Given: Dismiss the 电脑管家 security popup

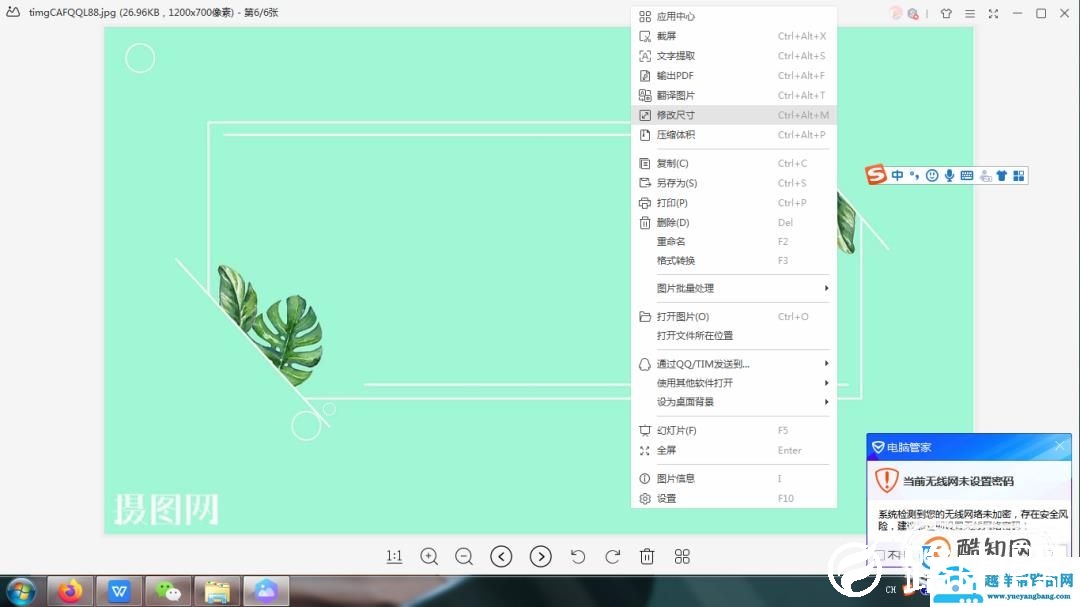Looking at the screenshot, I should 1059,446.
